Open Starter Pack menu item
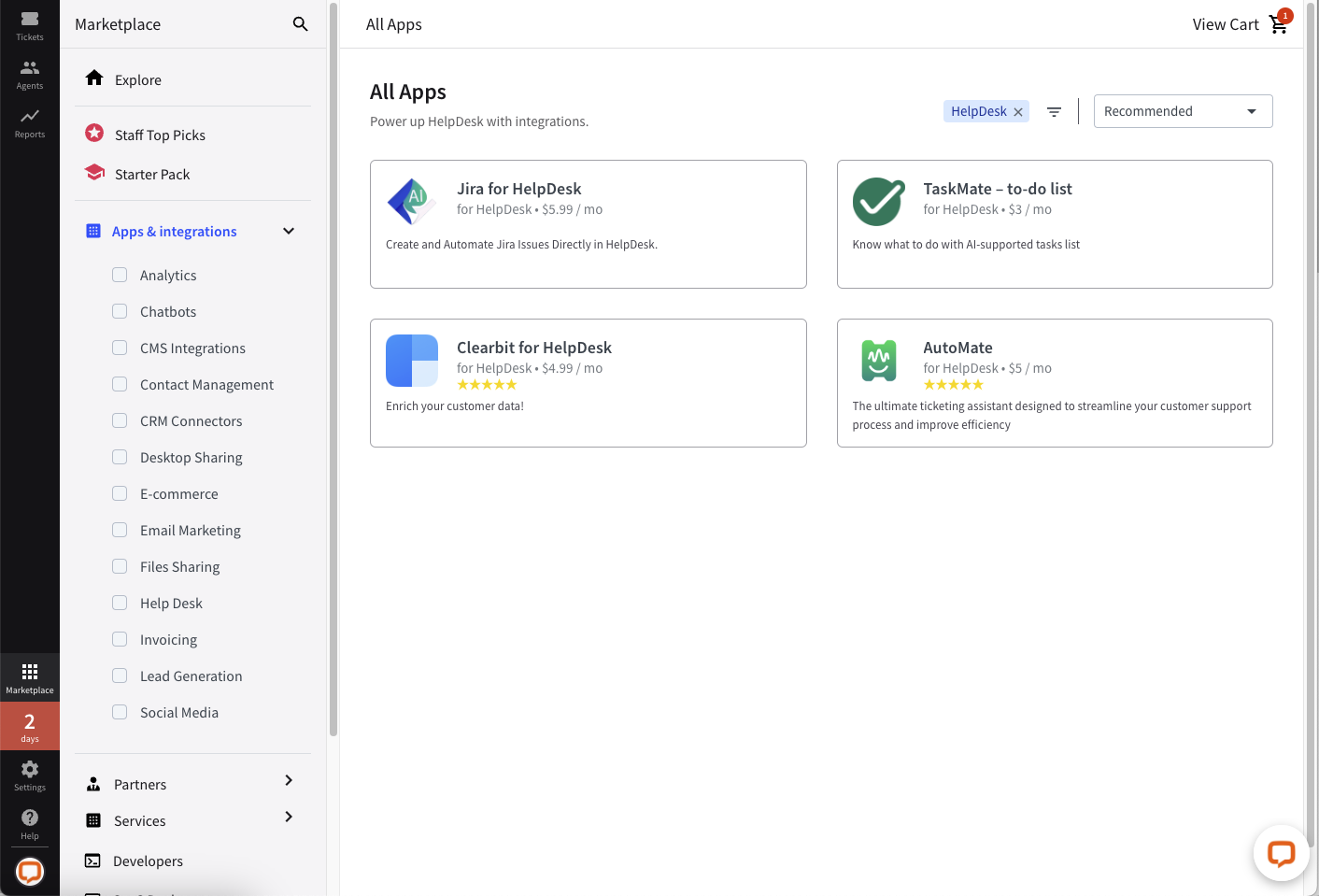Viewport: 1319px width, 896px height. pyautogui.click(x=152, y=175)
